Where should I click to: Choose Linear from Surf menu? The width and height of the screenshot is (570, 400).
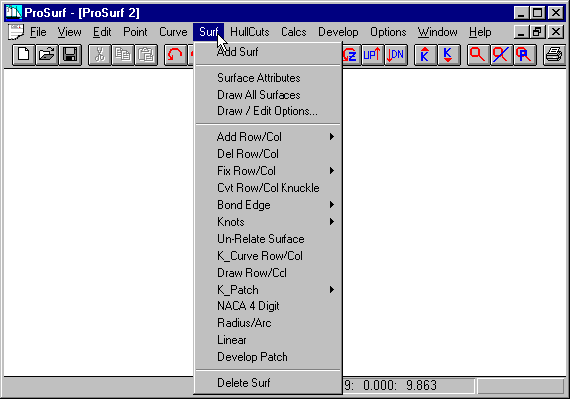pos(268,340)
